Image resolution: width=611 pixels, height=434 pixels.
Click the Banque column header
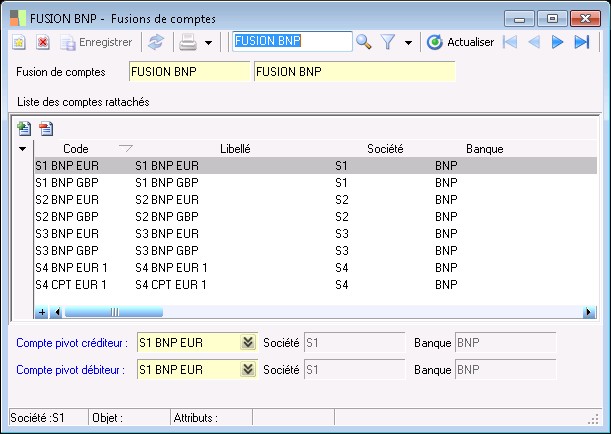pyautogui.click(x=485, y=149)
